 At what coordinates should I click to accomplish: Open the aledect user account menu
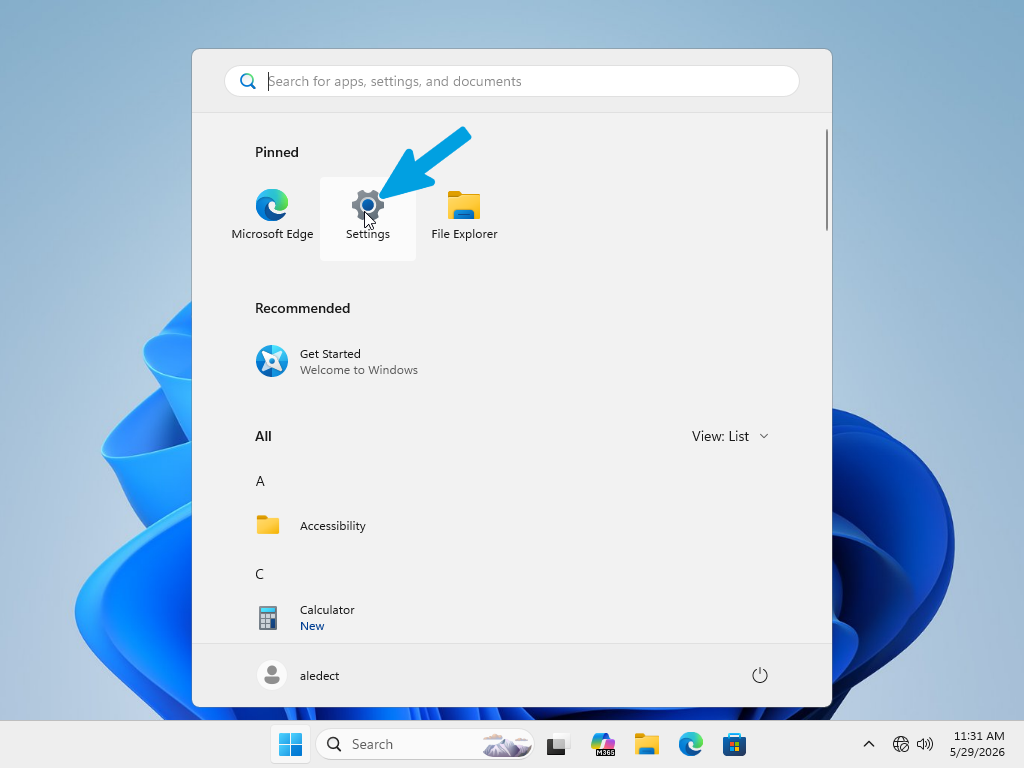[x=299, y=675]
